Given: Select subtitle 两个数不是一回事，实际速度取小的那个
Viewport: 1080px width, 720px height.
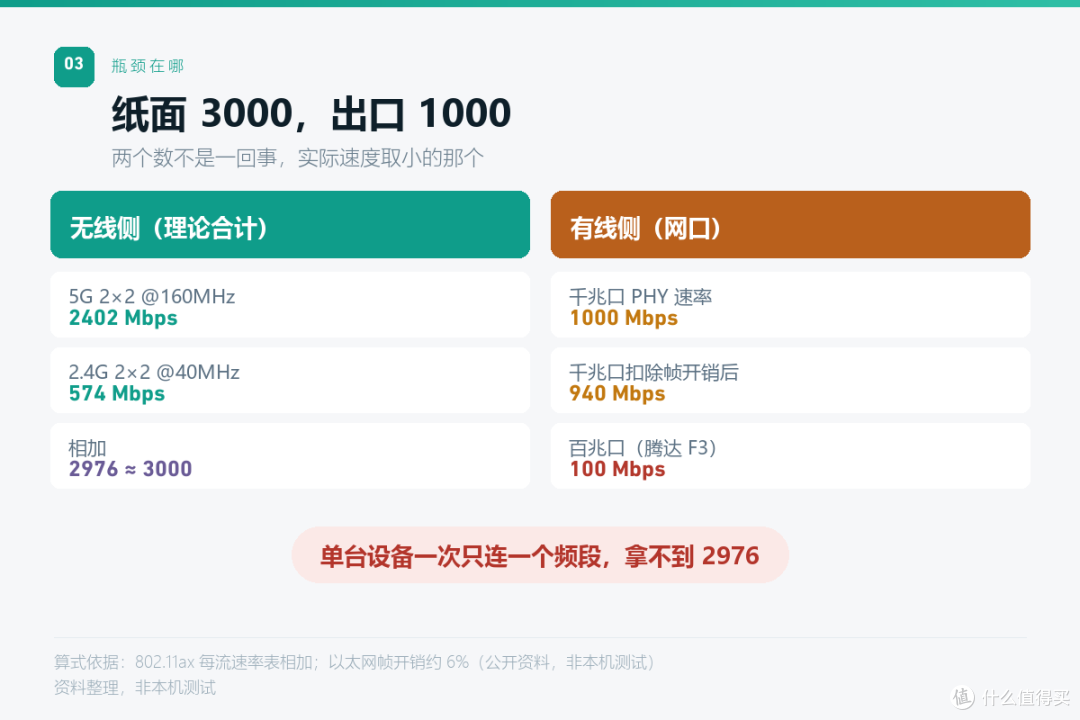Looking at the screenshot, I should click(x=298, y=158).
